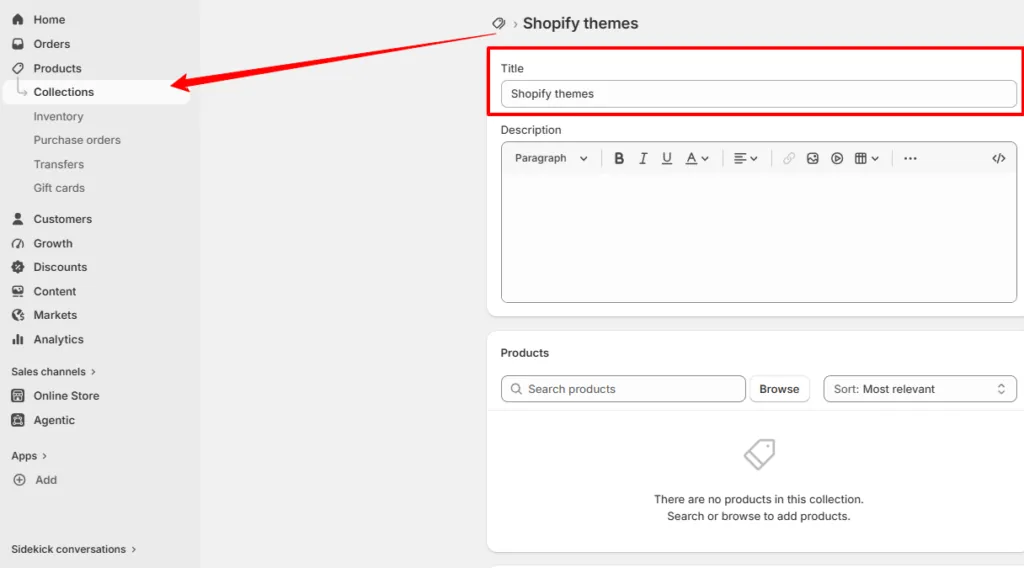
Task: Insert an image into description
Action: (812, 158)
